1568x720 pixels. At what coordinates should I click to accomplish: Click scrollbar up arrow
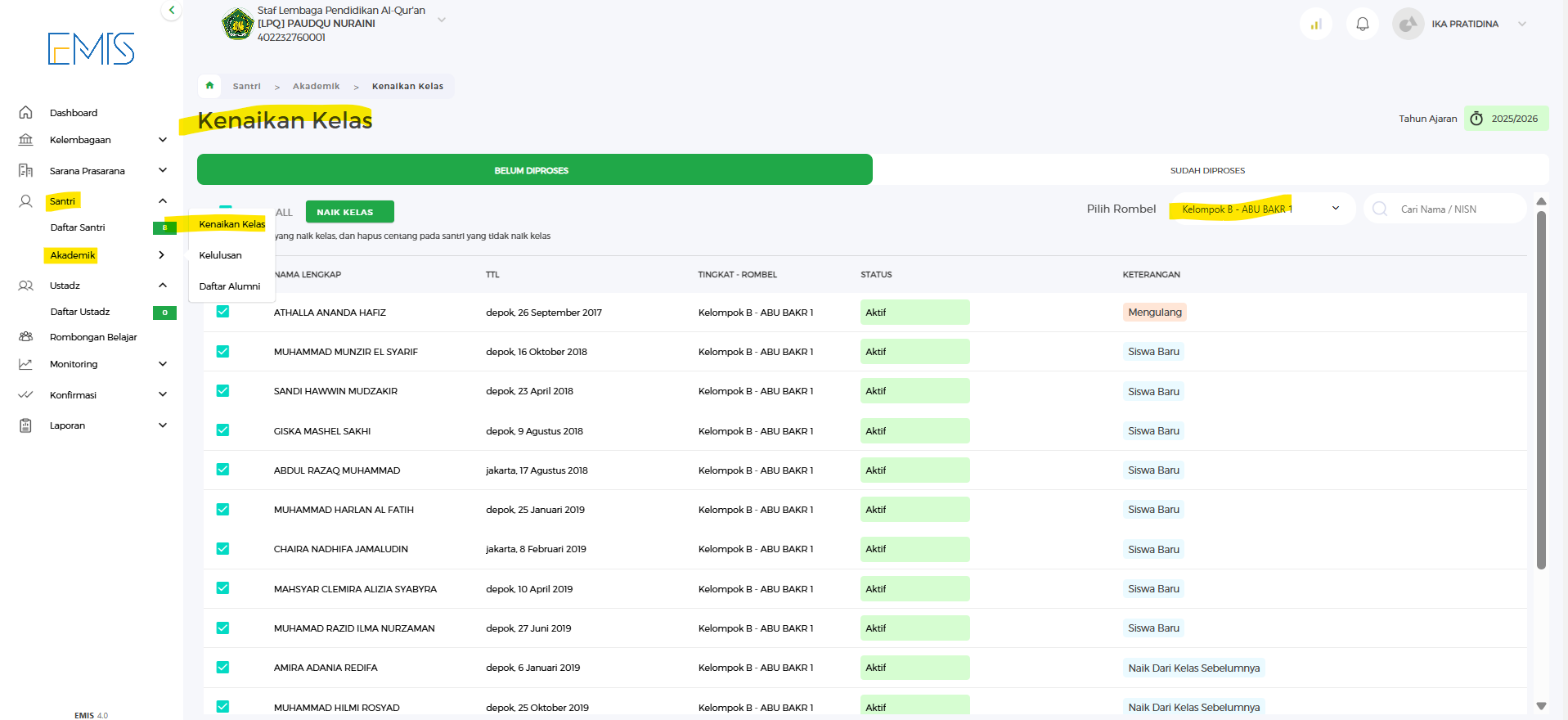click(1541, 201)
